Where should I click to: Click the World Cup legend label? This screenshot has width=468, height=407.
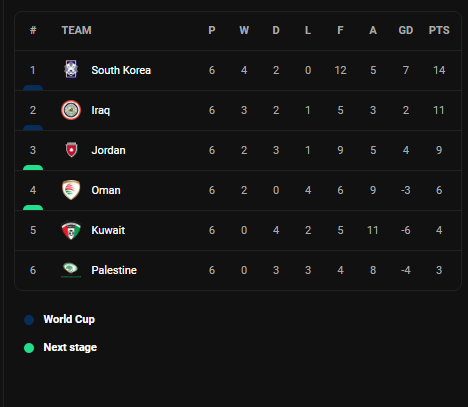tap(69, 319)
